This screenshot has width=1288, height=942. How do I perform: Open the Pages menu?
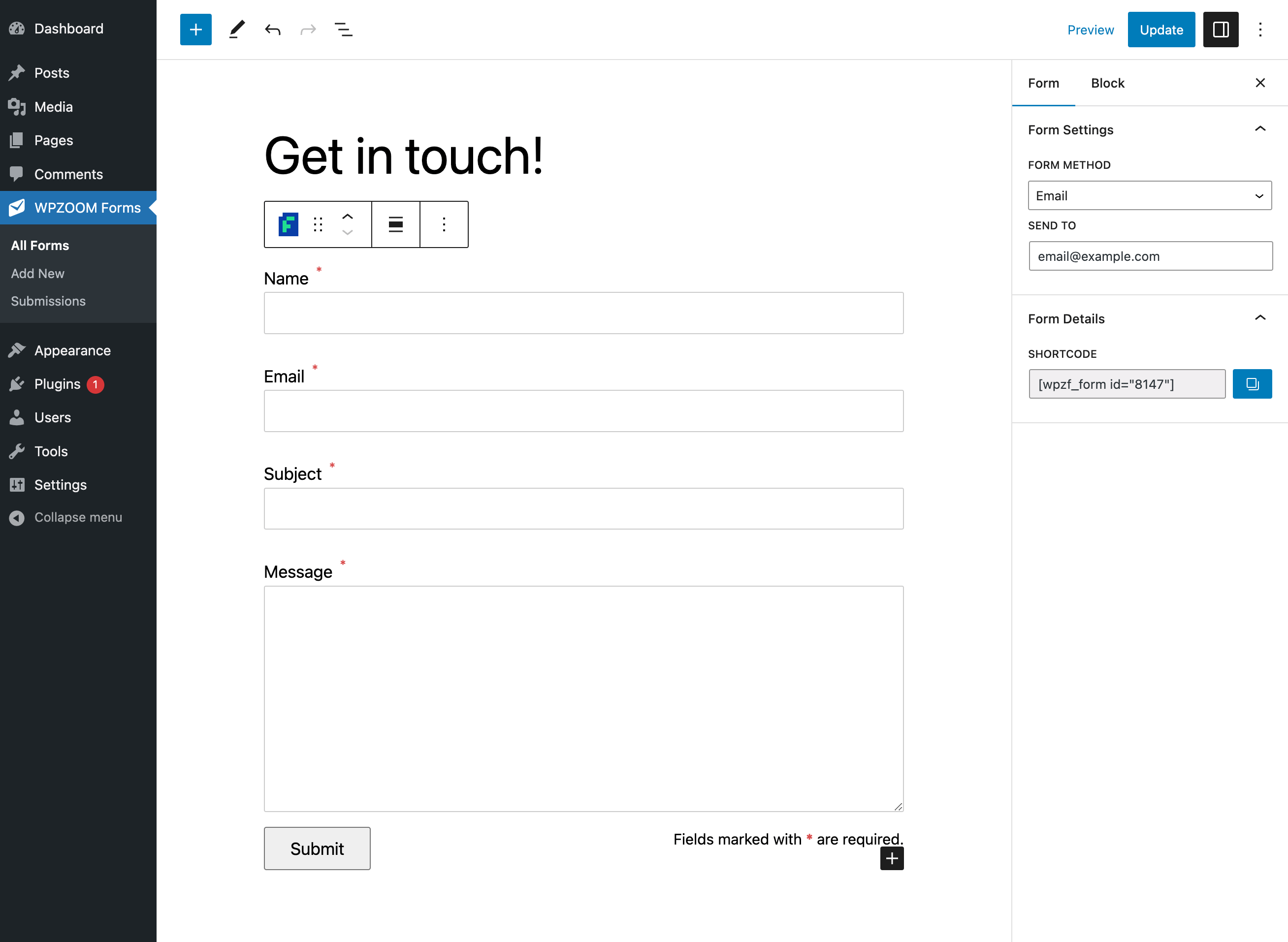coord(78,140)
